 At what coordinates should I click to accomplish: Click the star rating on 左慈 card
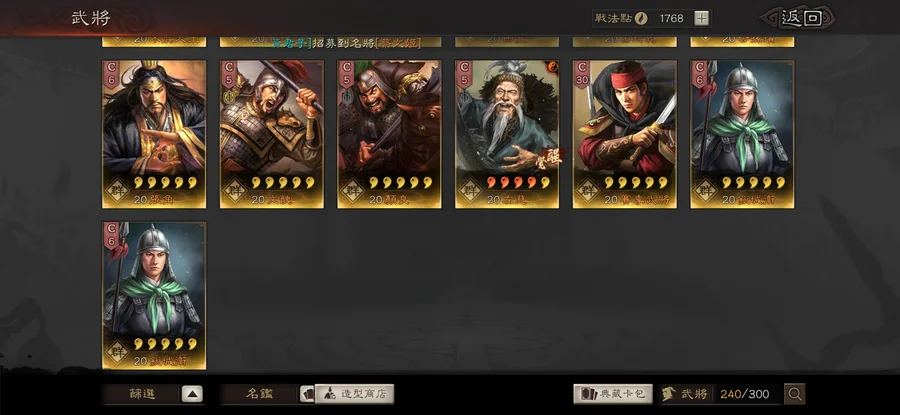point(519,183)
